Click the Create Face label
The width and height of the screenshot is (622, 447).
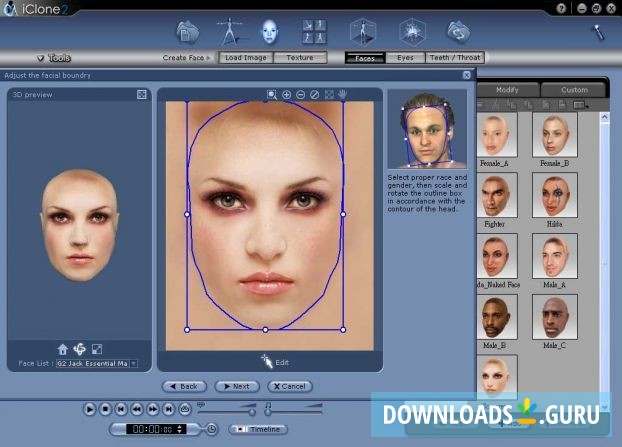pos(183,58)
